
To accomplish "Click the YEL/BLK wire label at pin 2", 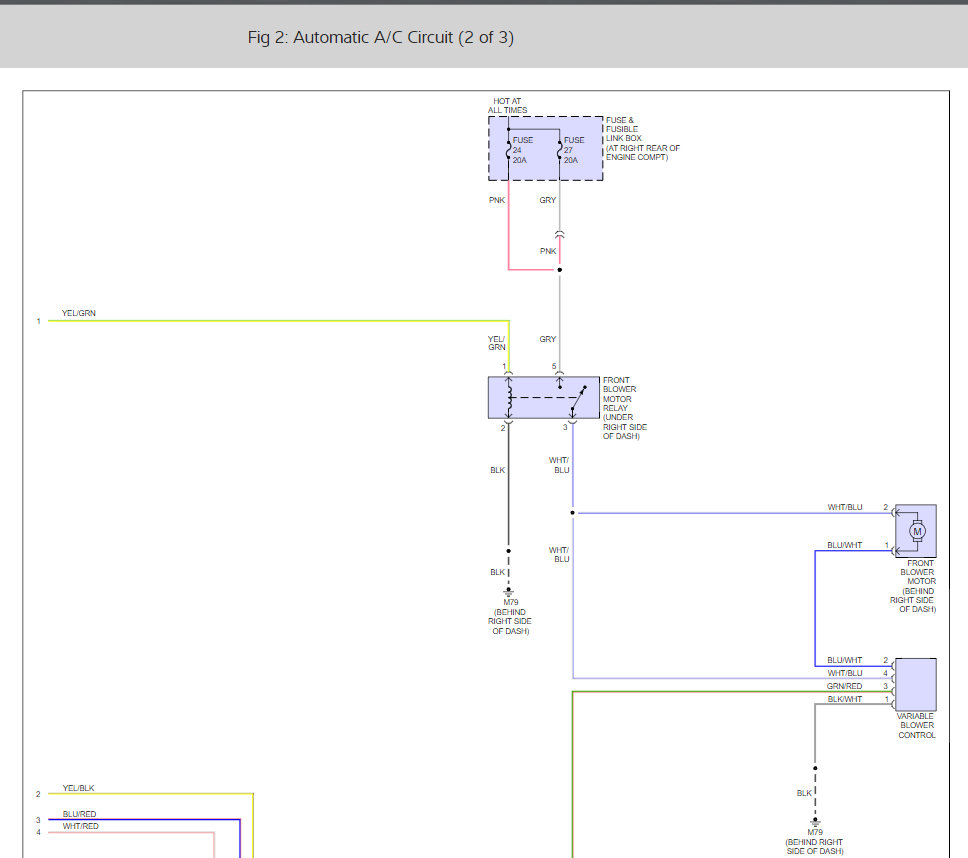I will pos(78,788).
